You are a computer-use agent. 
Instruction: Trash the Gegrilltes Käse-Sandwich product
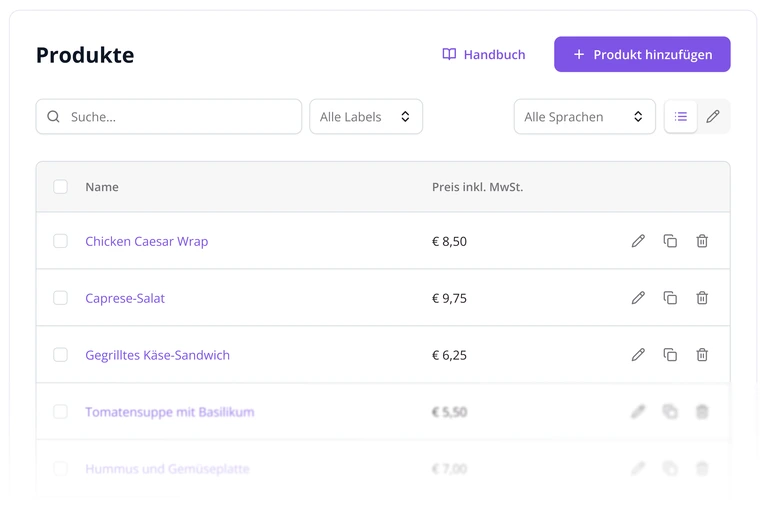tap(702, 355)
